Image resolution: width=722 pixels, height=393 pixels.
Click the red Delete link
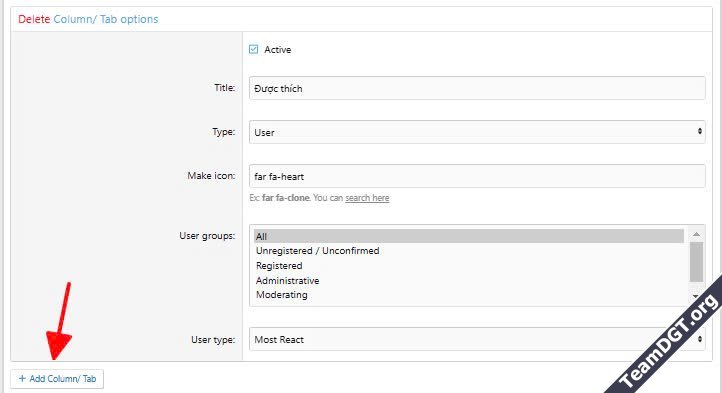point(34,19)
